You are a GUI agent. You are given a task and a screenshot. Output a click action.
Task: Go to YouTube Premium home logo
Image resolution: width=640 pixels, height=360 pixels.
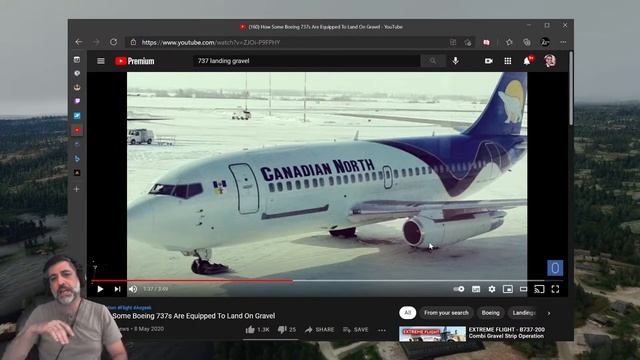135,61
